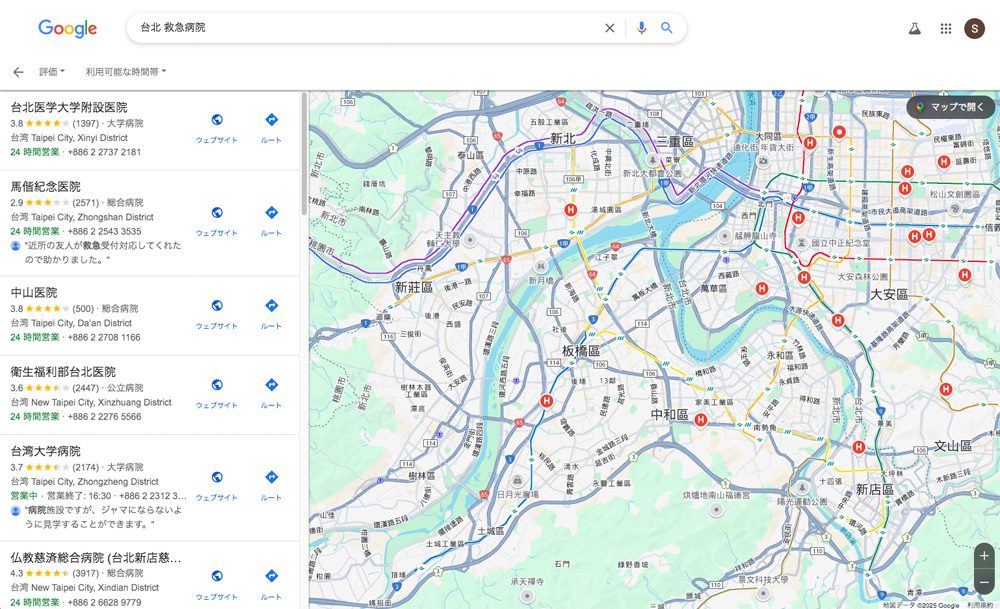Open website for 台北医学大学附設医院
The image size is (1000, 609).
pyautogui.click(x=217, y=128)
